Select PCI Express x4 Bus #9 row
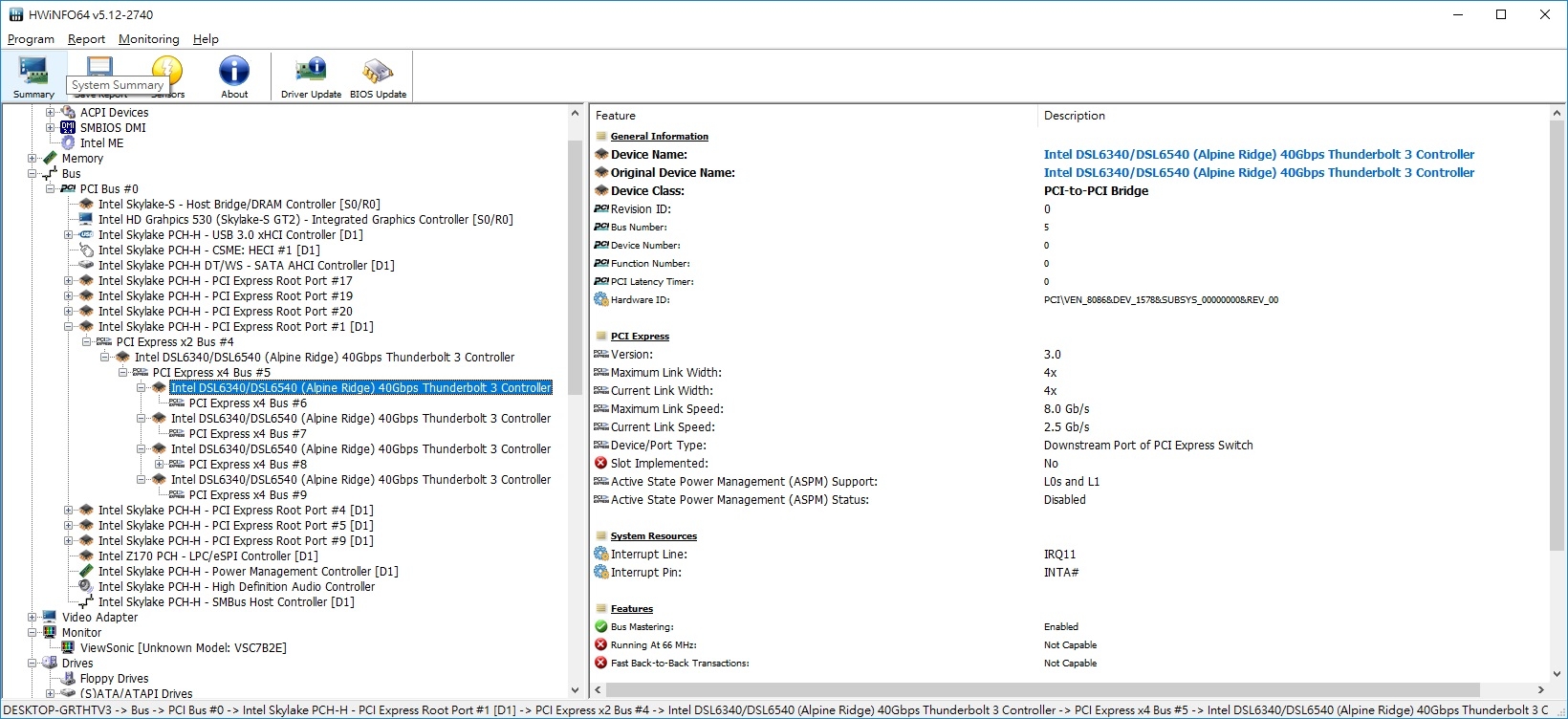Image resolution: width=1568 pixels, height=719 pixels. click(x=248, y=495)
